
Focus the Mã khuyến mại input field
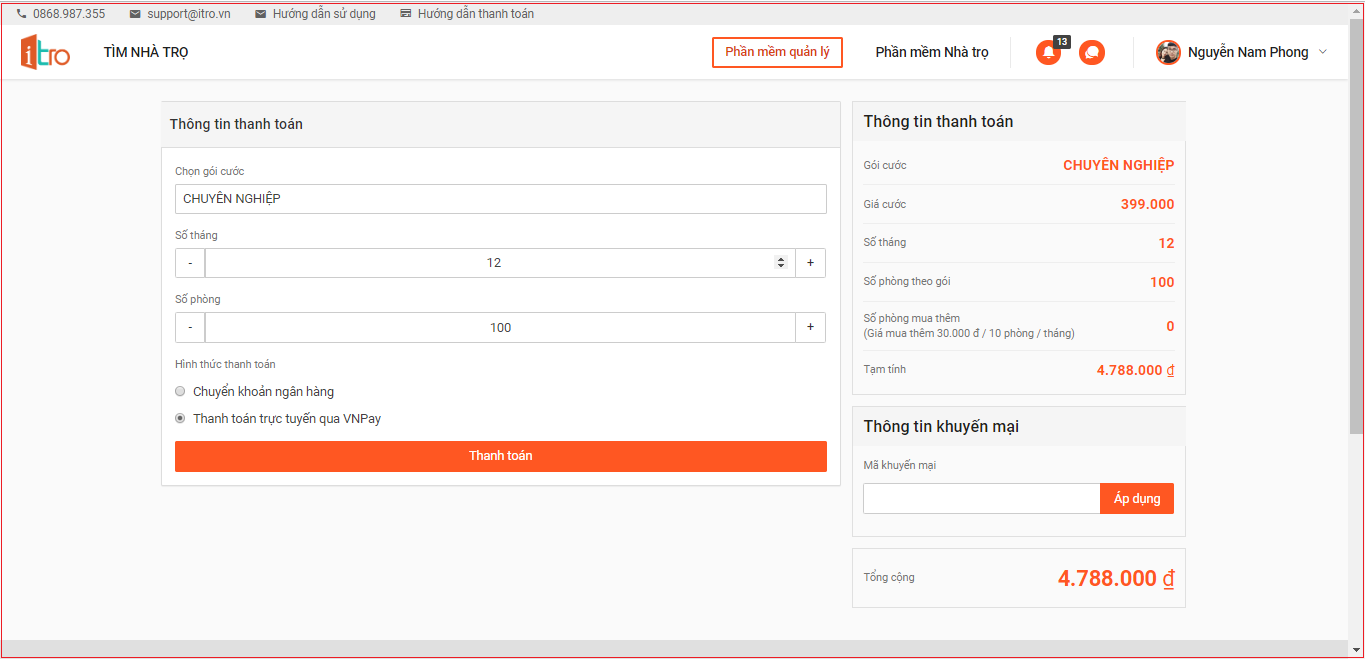(980, 499)
